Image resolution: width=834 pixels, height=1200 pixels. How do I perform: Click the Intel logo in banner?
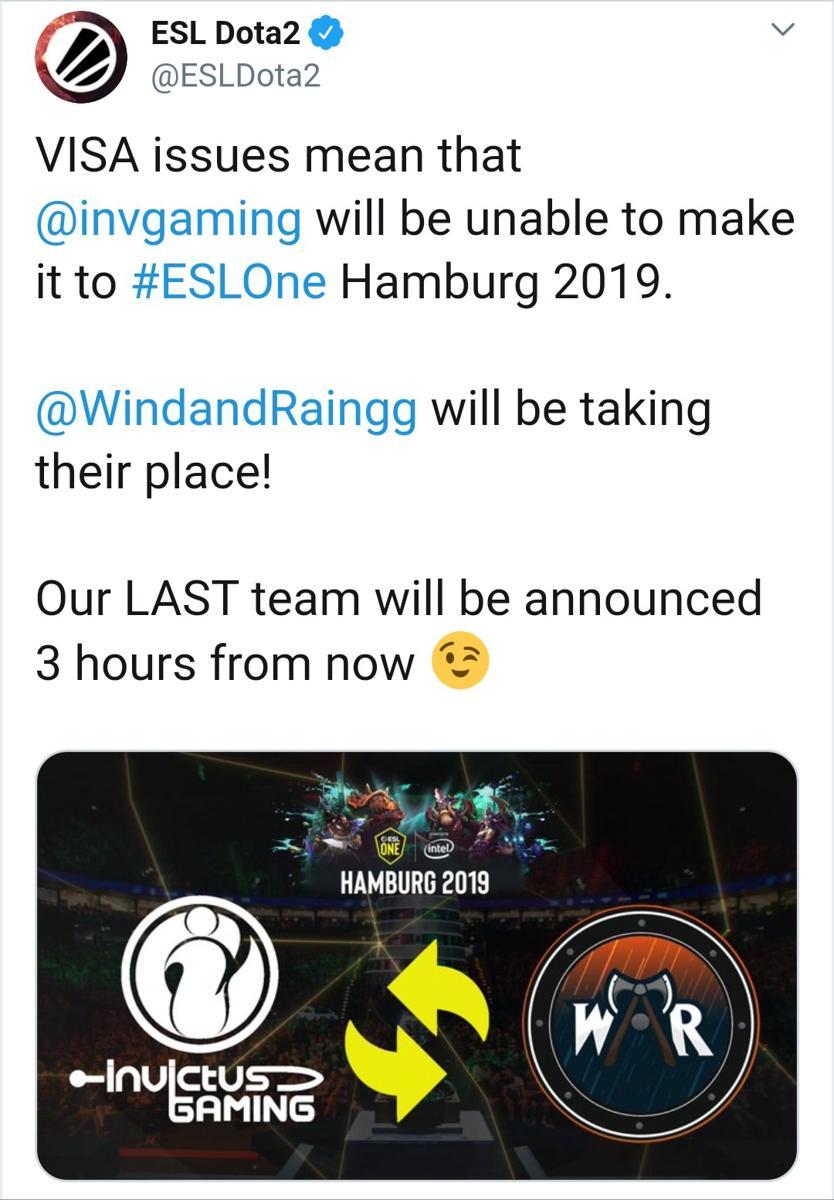coord(438,847)
